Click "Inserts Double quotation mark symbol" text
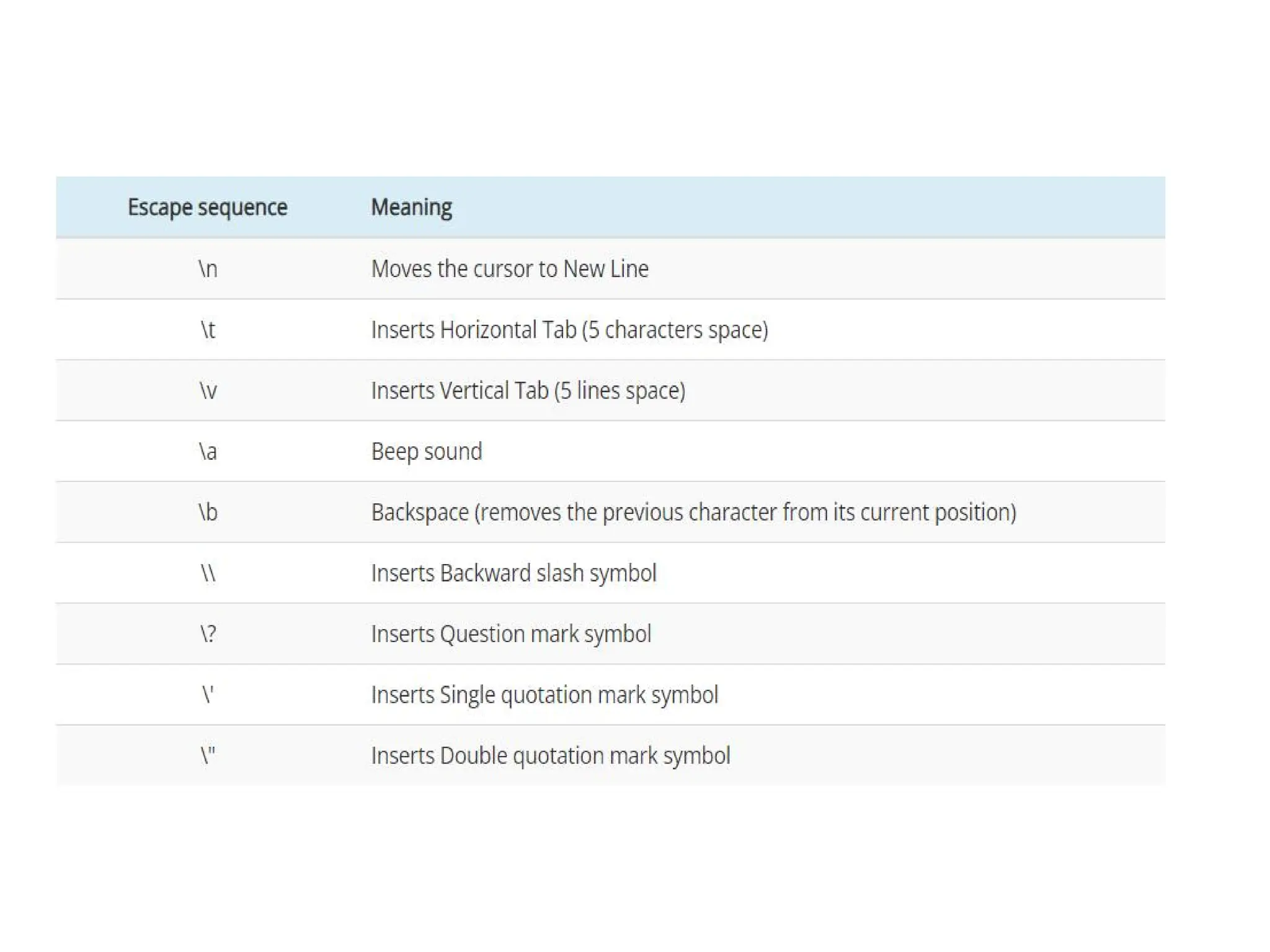Viewport: 1270px width, 952px height. click(x=550, y=755)
